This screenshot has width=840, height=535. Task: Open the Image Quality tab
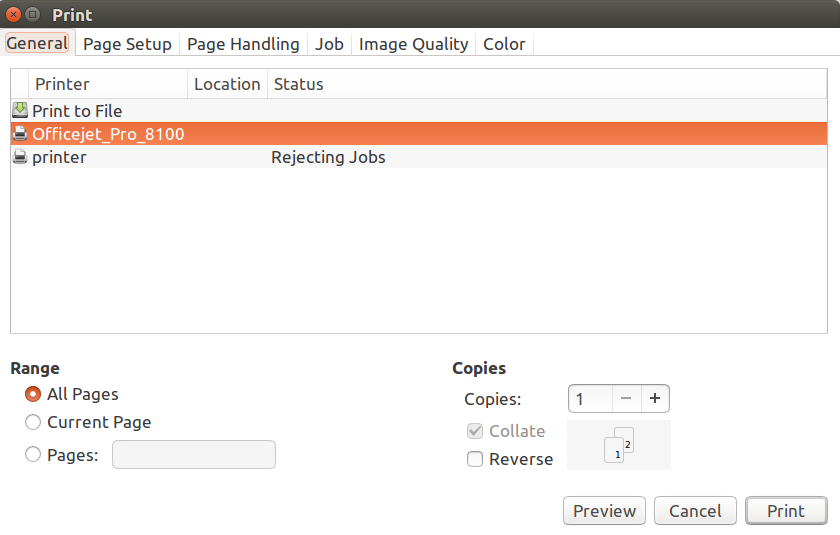coord(413,44)
